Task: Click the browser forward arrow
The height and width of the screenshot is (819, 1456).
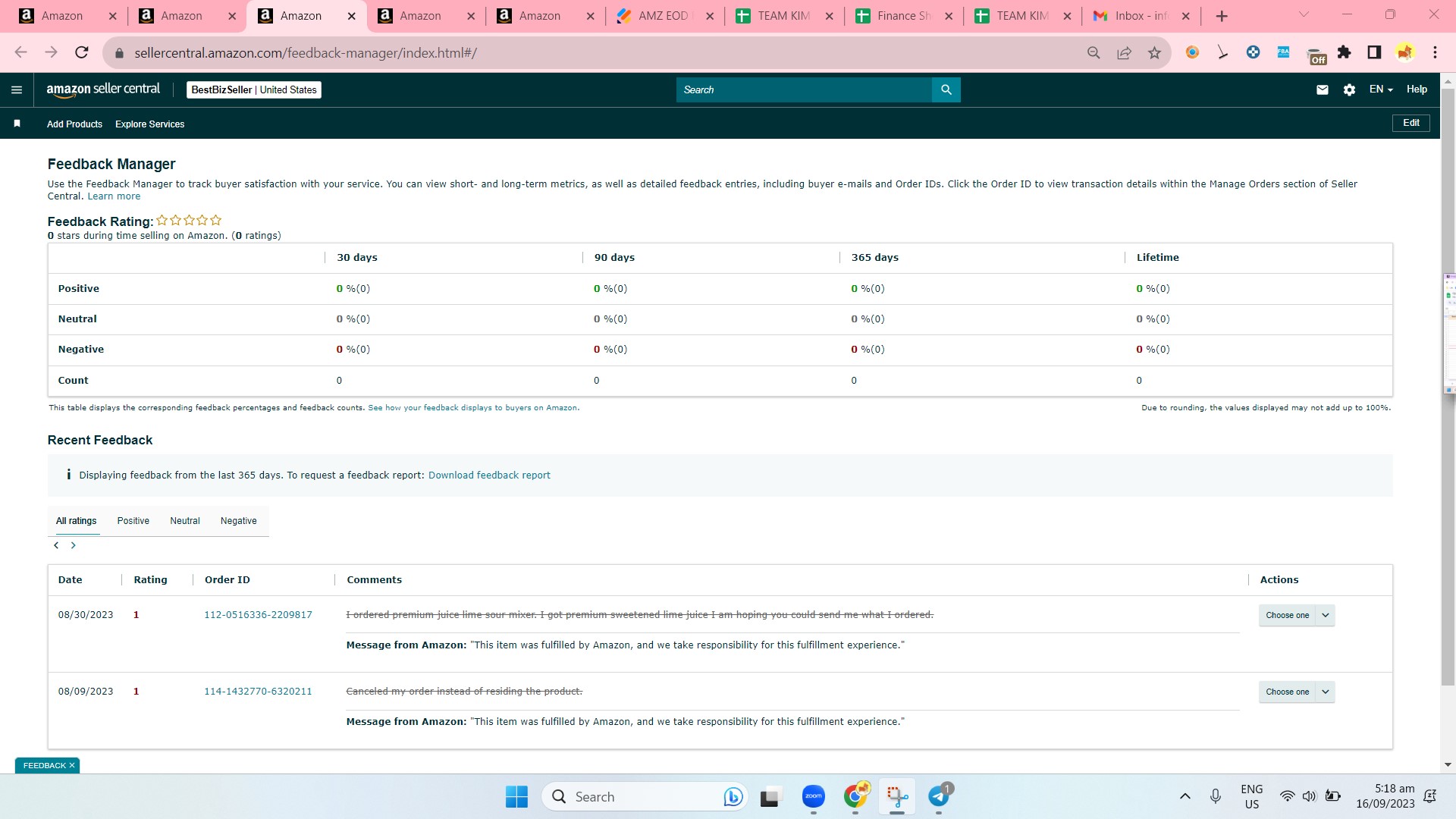Action: (x=51, y=52)
